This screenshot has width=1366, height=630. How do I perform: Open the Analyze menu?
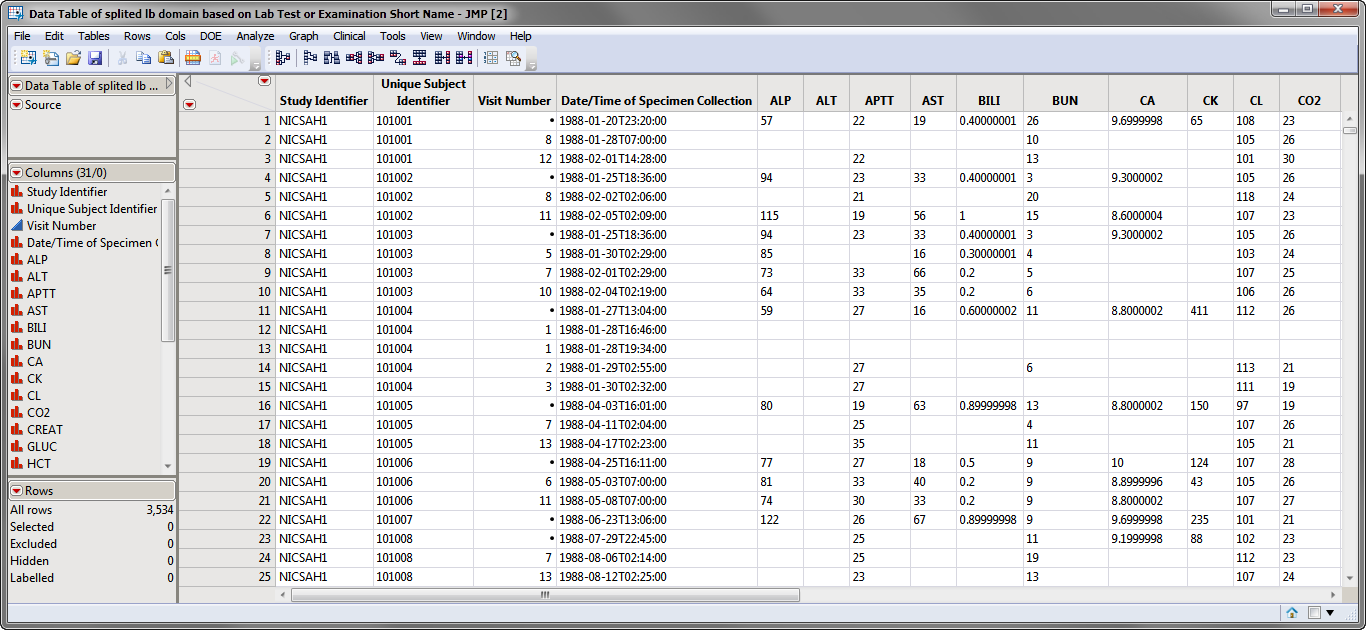255,36
